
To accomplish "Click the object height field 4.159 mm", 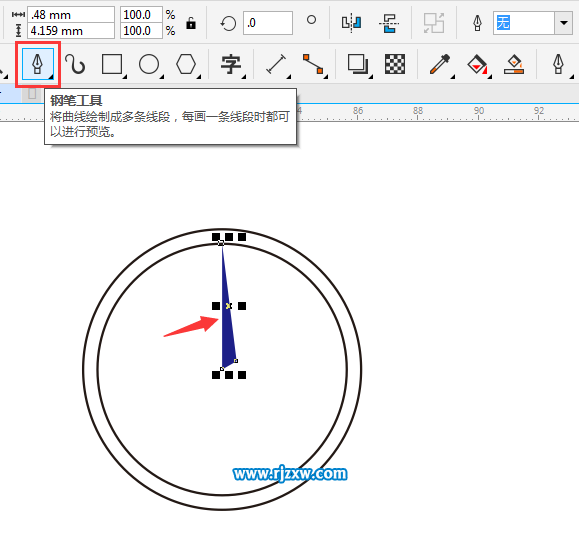I will pos(71,31).
